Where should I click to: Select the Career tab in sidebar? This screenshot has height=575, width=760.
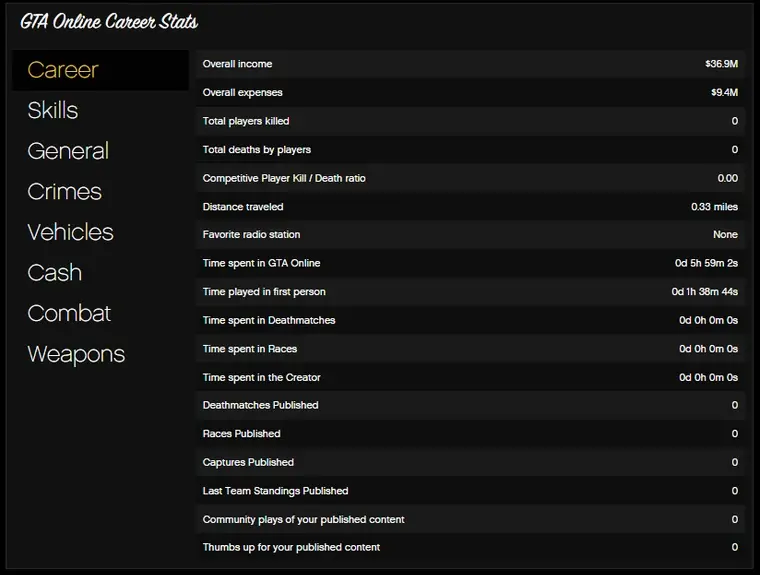pyautogui.click(x=63, y=70)
